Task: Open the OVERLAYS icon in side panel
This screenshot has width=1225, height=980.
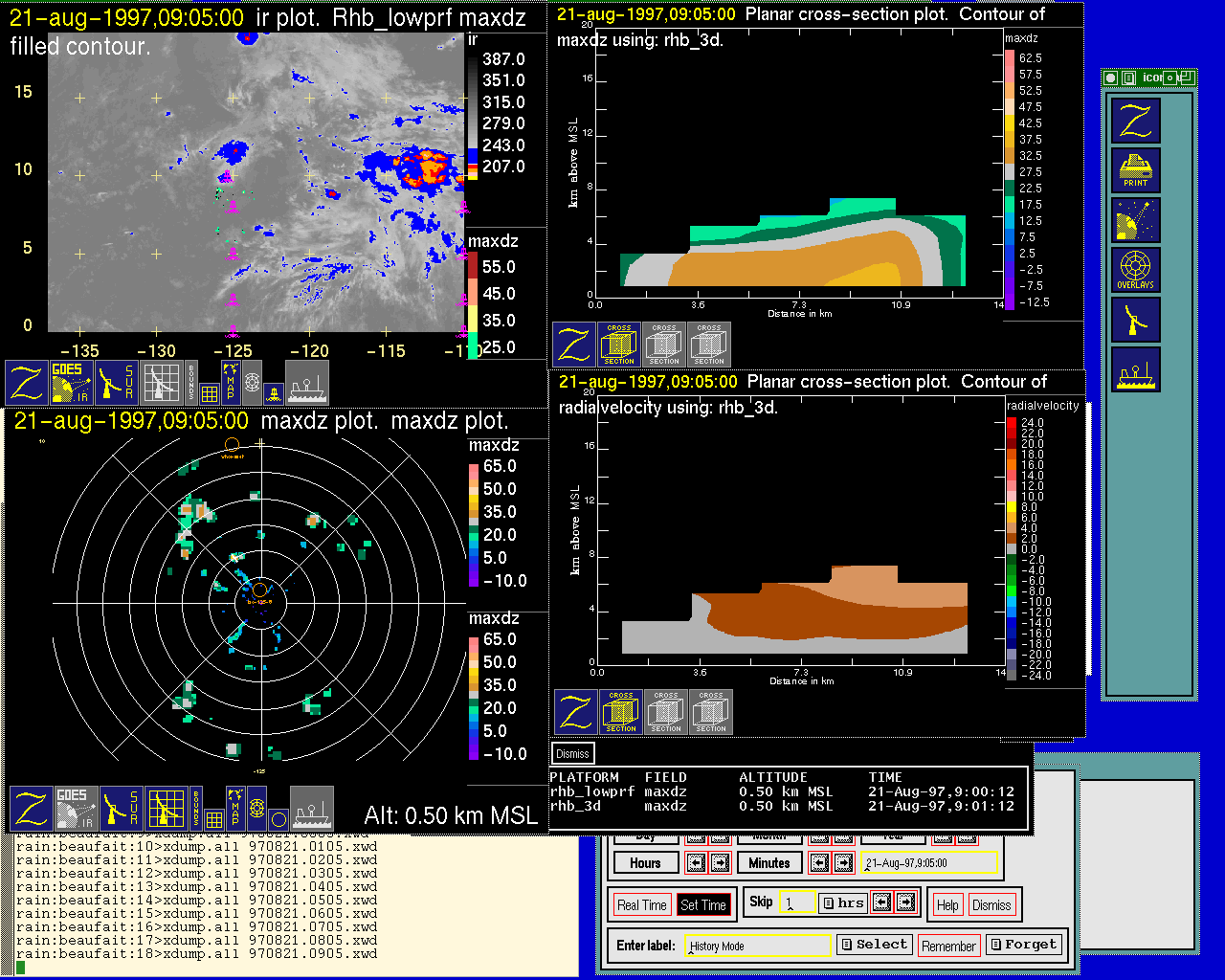Action: point(1135,271)
